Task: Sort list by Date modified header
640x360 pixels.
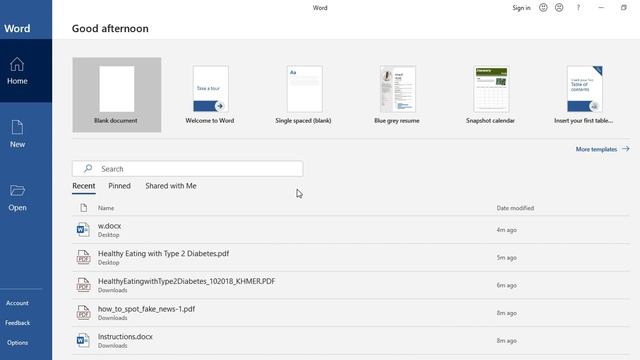Action: 515,208
